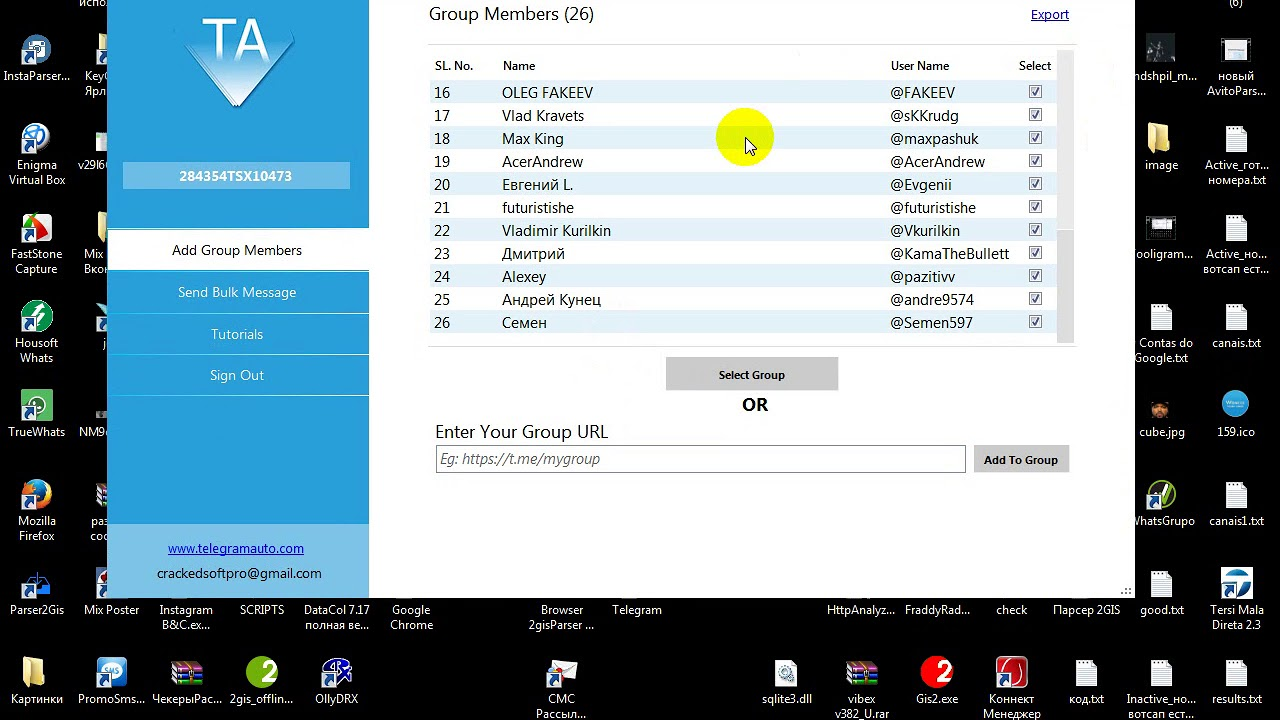Go to the Tutorials menu item

pos(237,334)
